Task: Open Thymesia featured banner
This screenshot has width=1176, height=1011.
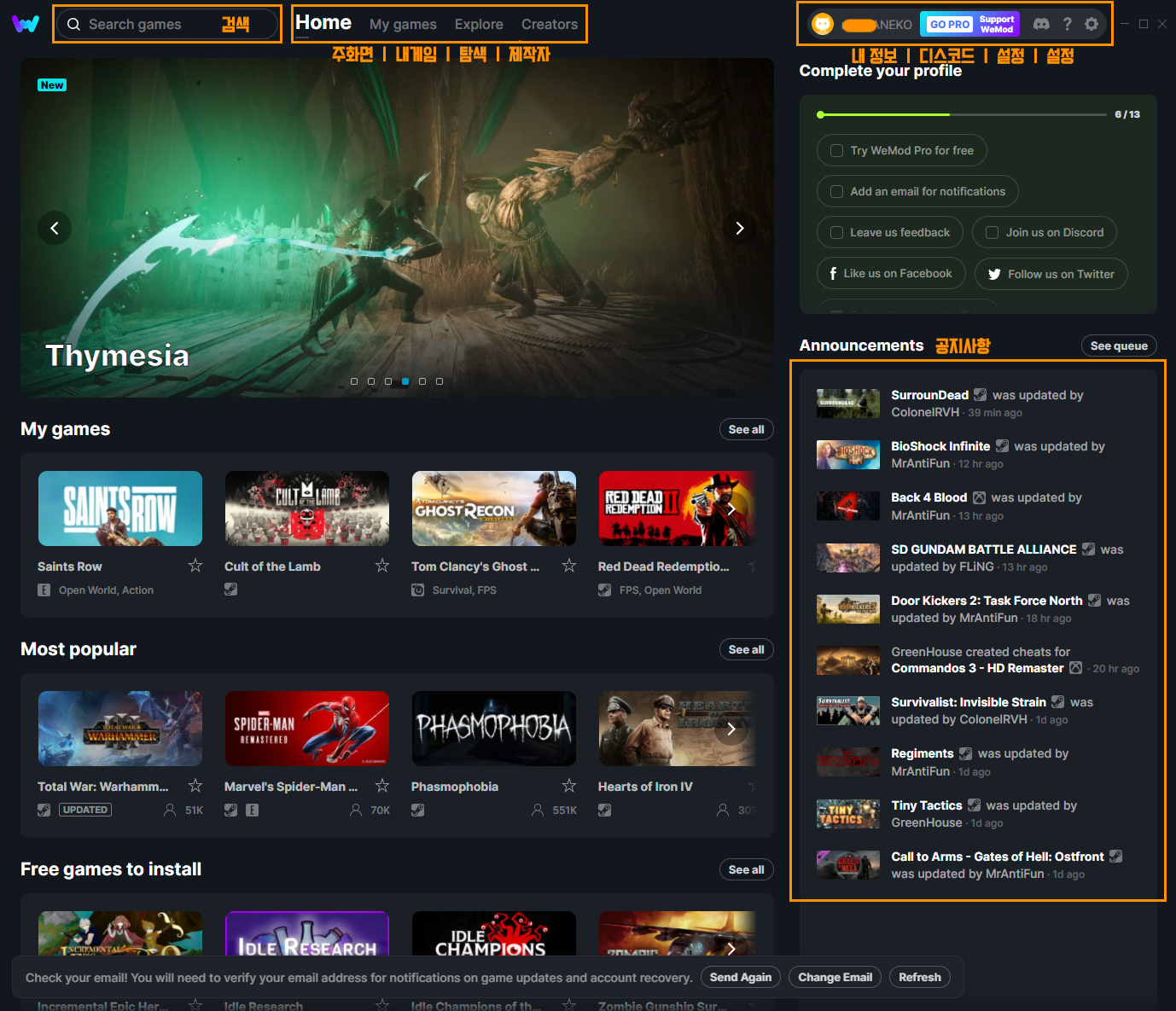Action: (x=397, y=228)
